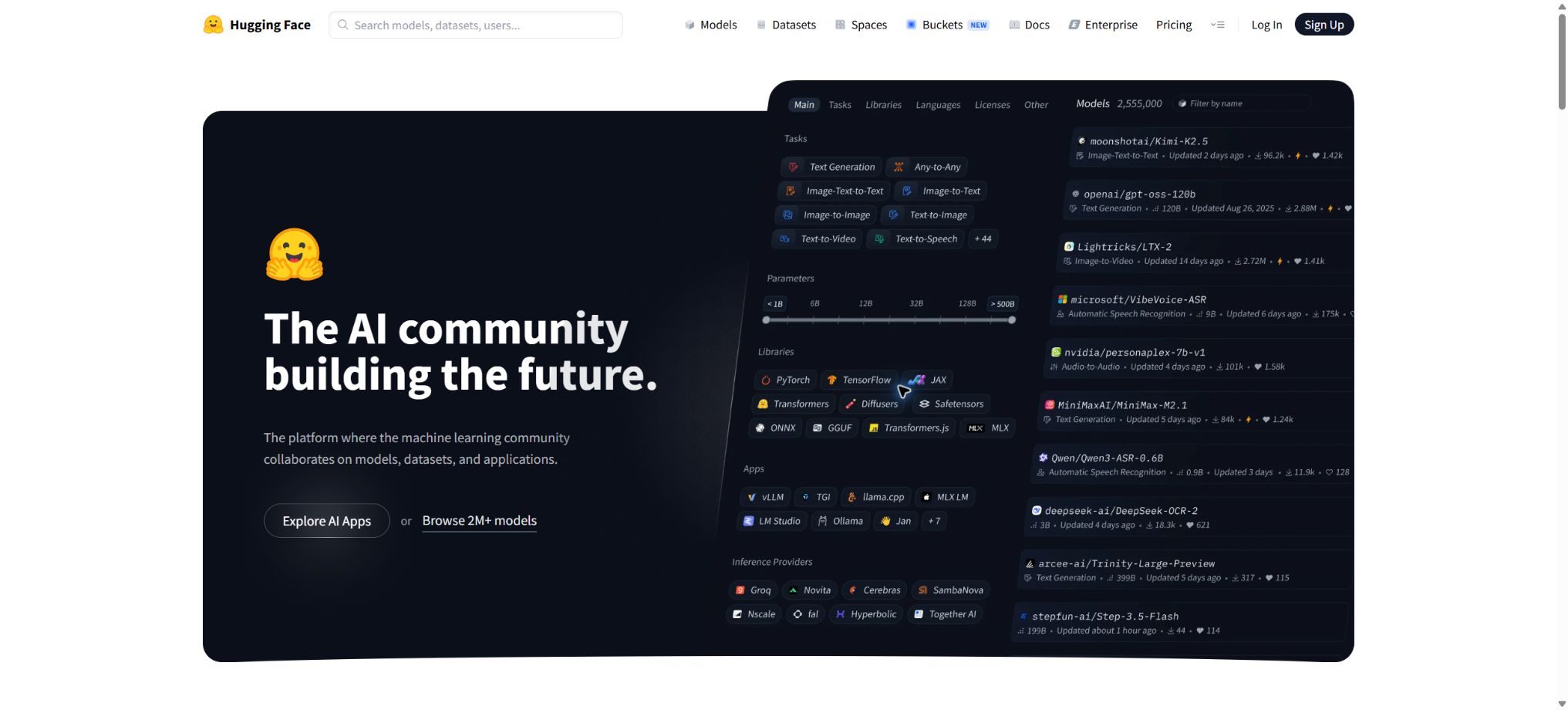
Task: Click the GGUF library icon
Action: coord(818,428)
